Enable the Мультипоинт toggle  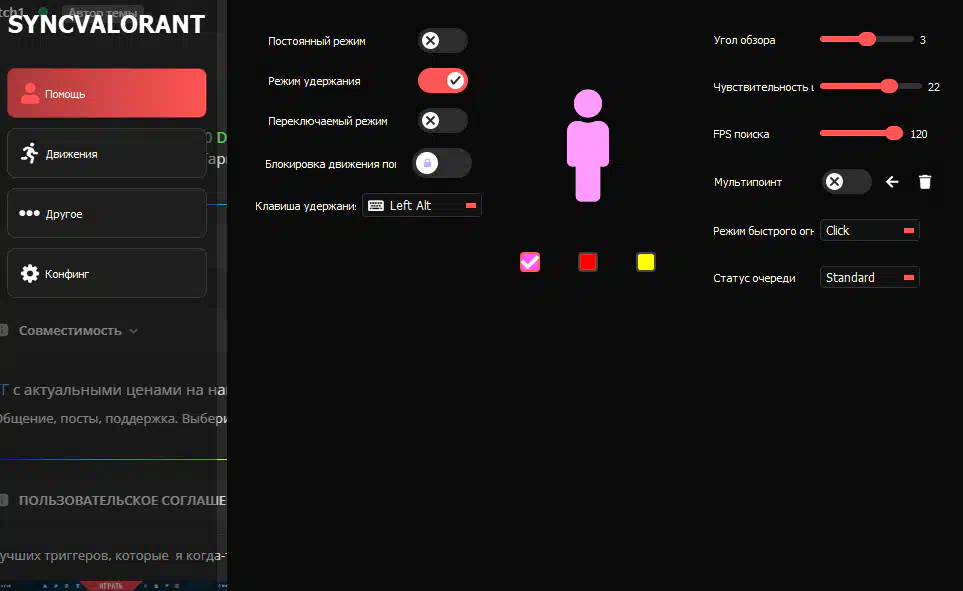(x=846, y=182)
